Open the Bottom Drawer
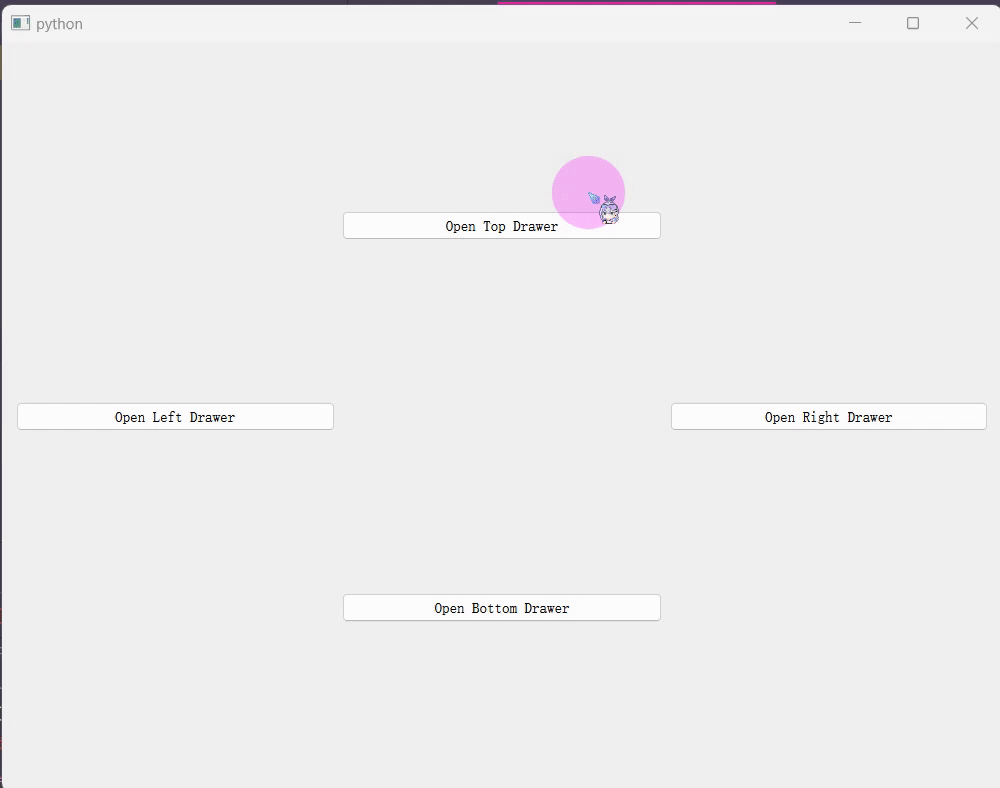The image size is (1000, 788). pos(501,608)
